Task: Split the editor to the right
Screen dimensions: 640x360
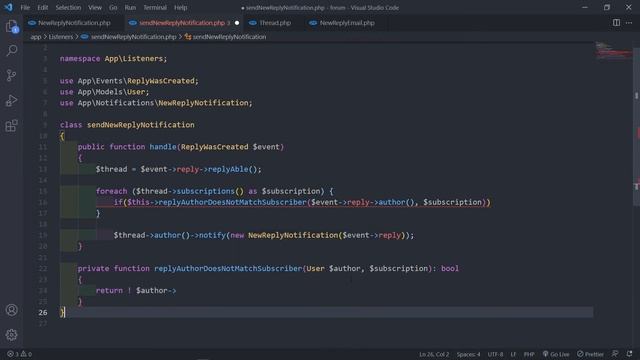Action: tap(616, 23)
